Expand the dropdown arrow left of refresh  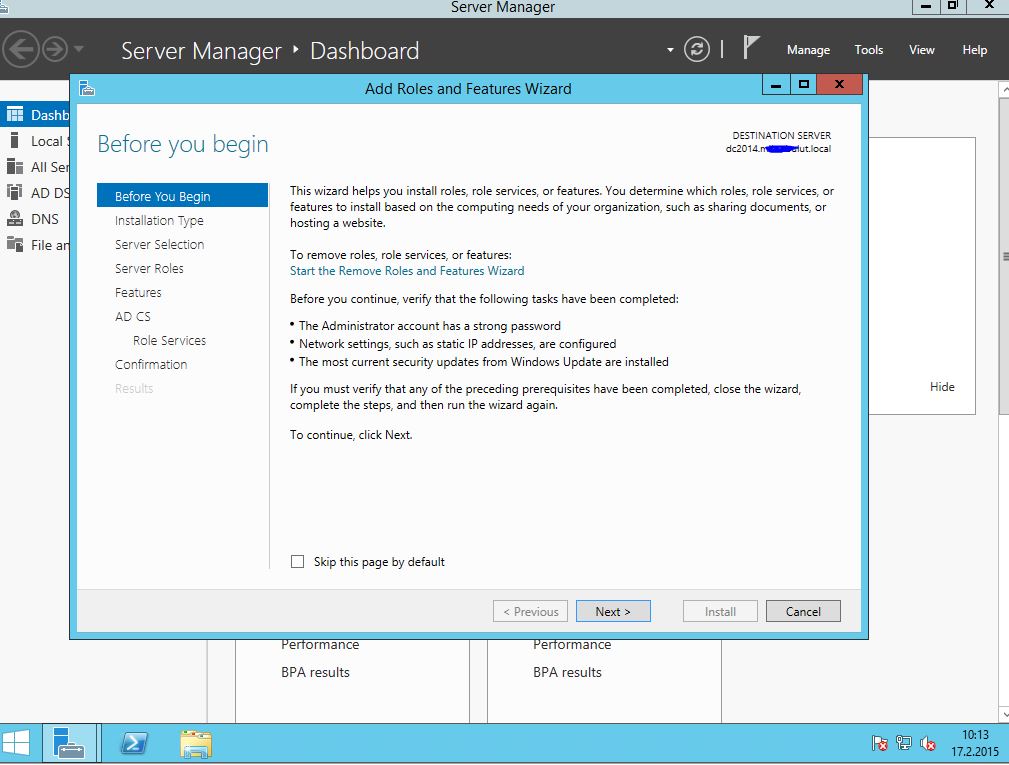(670, 50)
